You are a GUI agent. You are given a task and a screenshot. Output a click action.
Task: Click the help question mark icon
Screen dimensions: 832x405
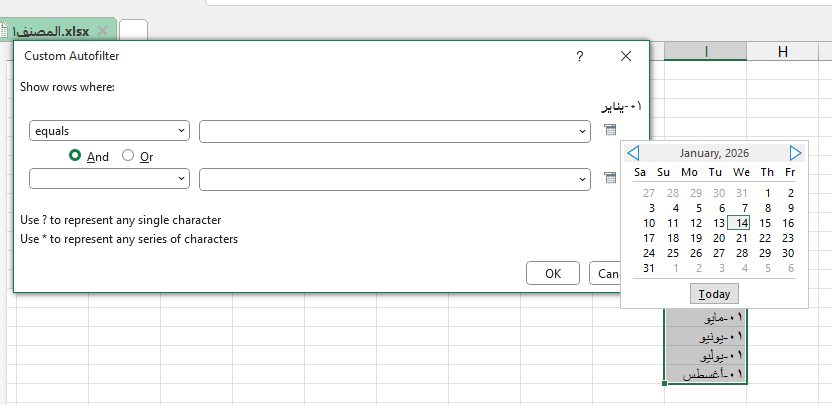[x=579, y=57]
